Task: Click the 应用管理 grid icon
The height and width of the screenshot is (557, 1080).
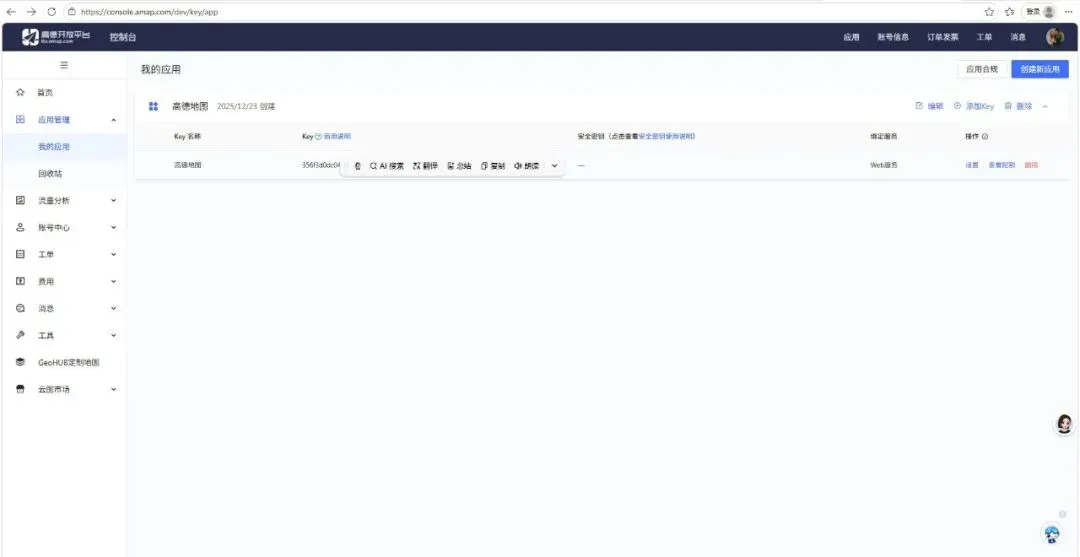Action: point(20,119)
